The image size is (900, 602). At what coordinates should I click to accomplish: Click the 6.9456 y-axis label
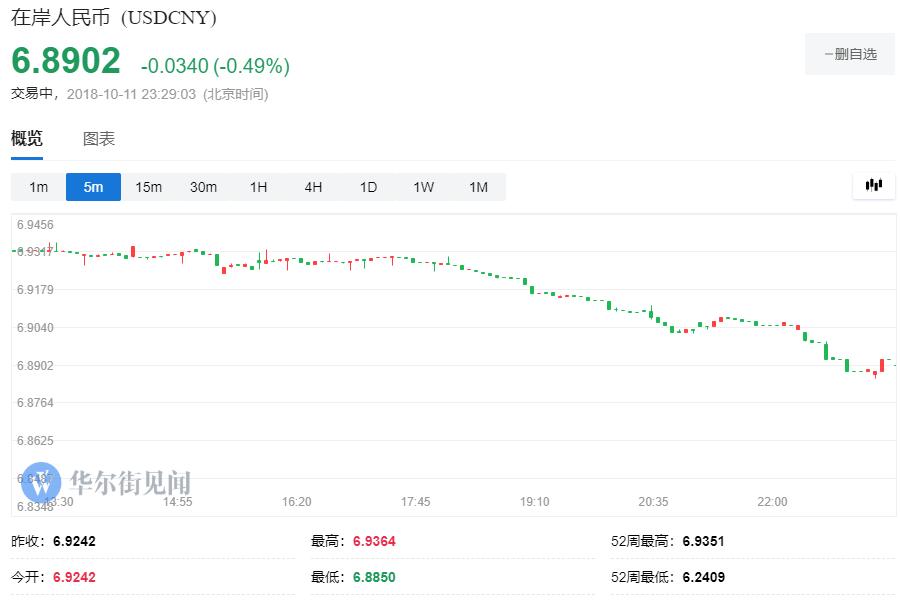point(35,225)
